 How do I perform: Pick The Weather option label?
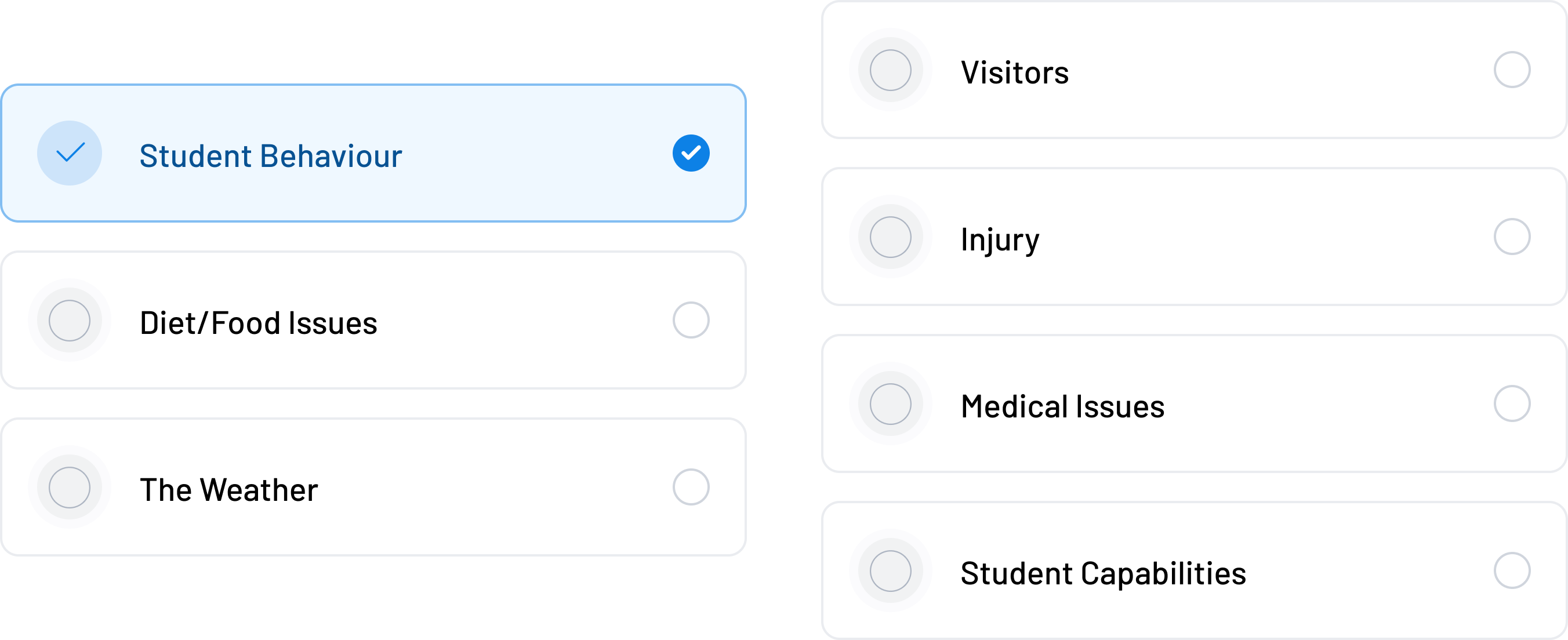(x=228, y=490)
